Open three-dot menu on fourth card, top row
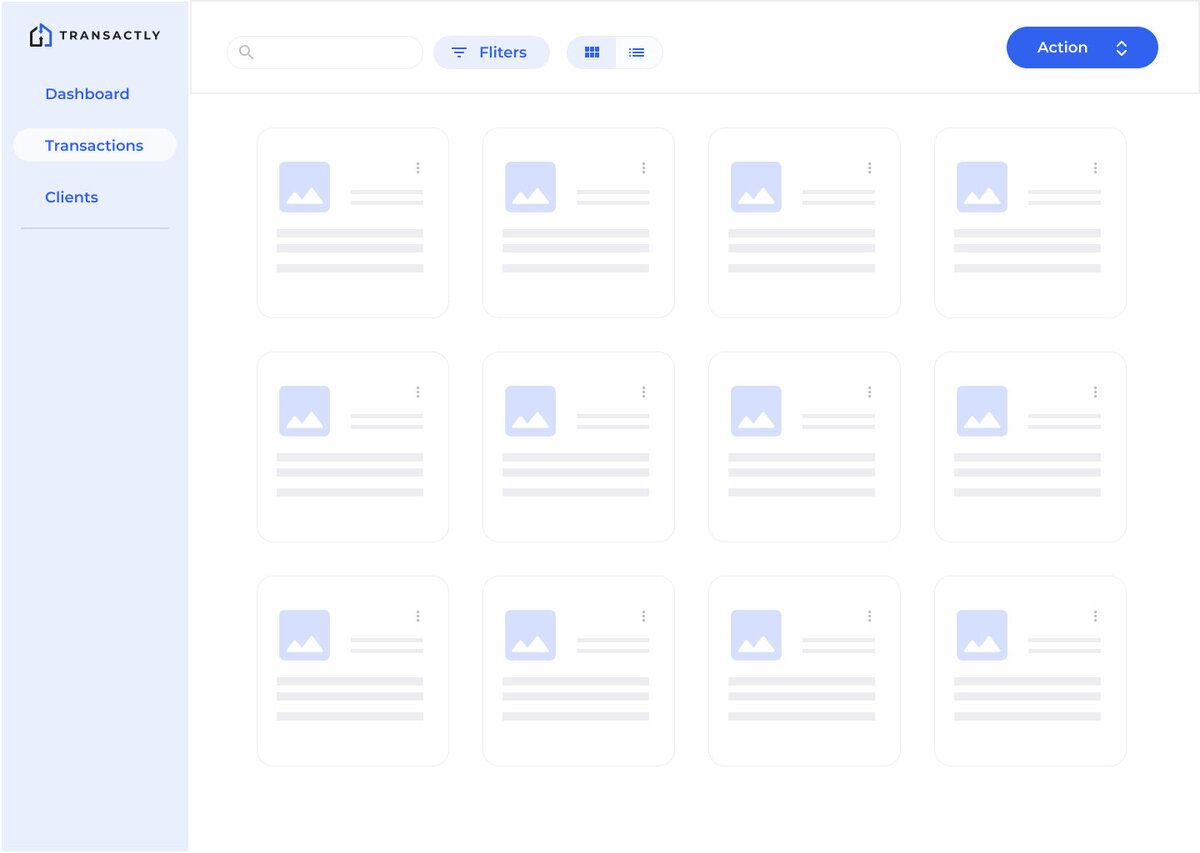The width and height of the screenshot is (1200, 853). point(1096,168)
